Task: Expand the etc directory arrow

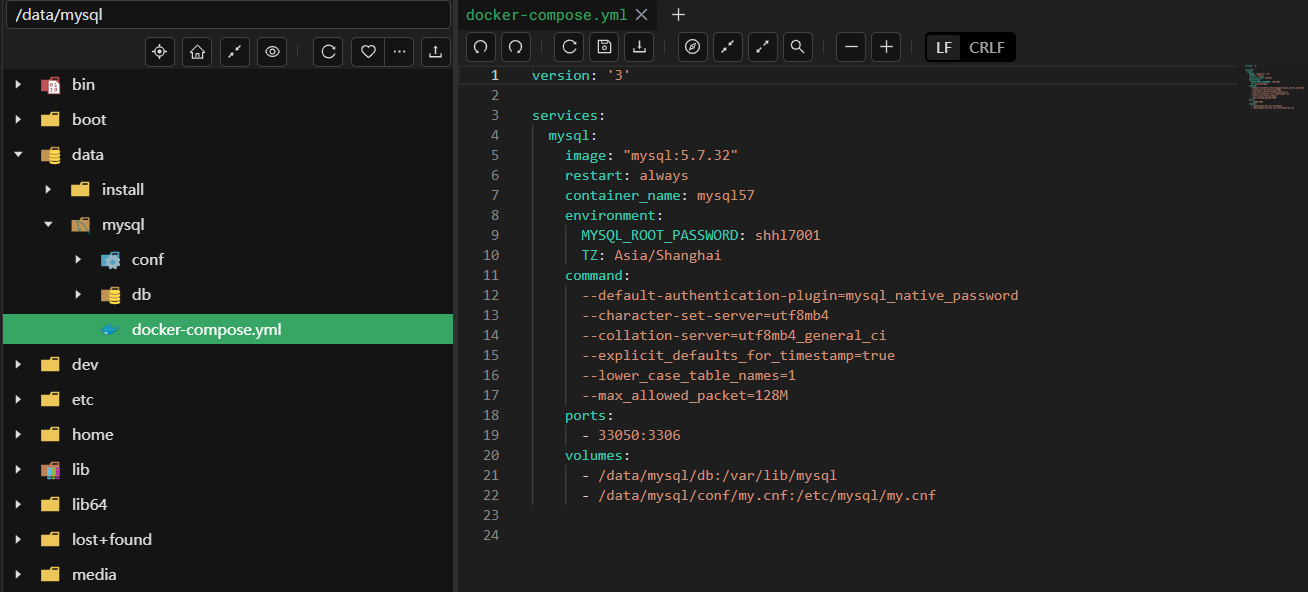Action: coord(18,400)
